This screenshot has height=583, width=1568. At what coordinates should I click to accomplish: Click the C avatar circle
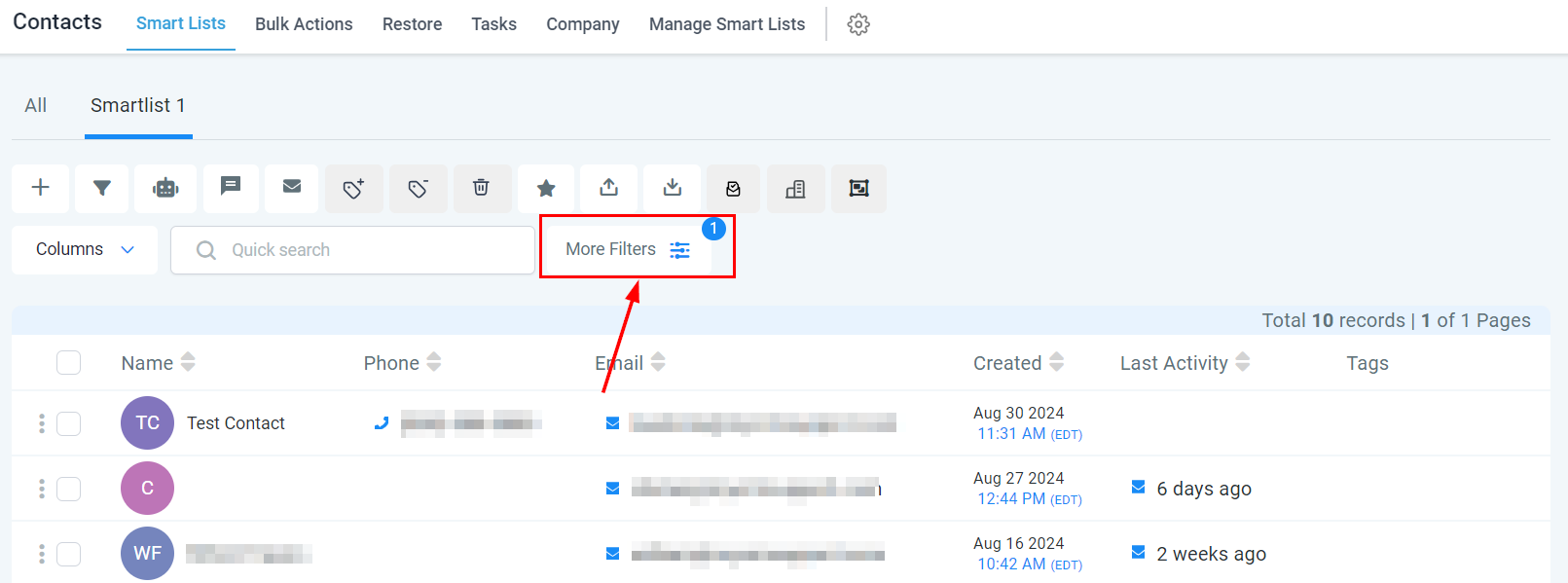tap(147, 488)
